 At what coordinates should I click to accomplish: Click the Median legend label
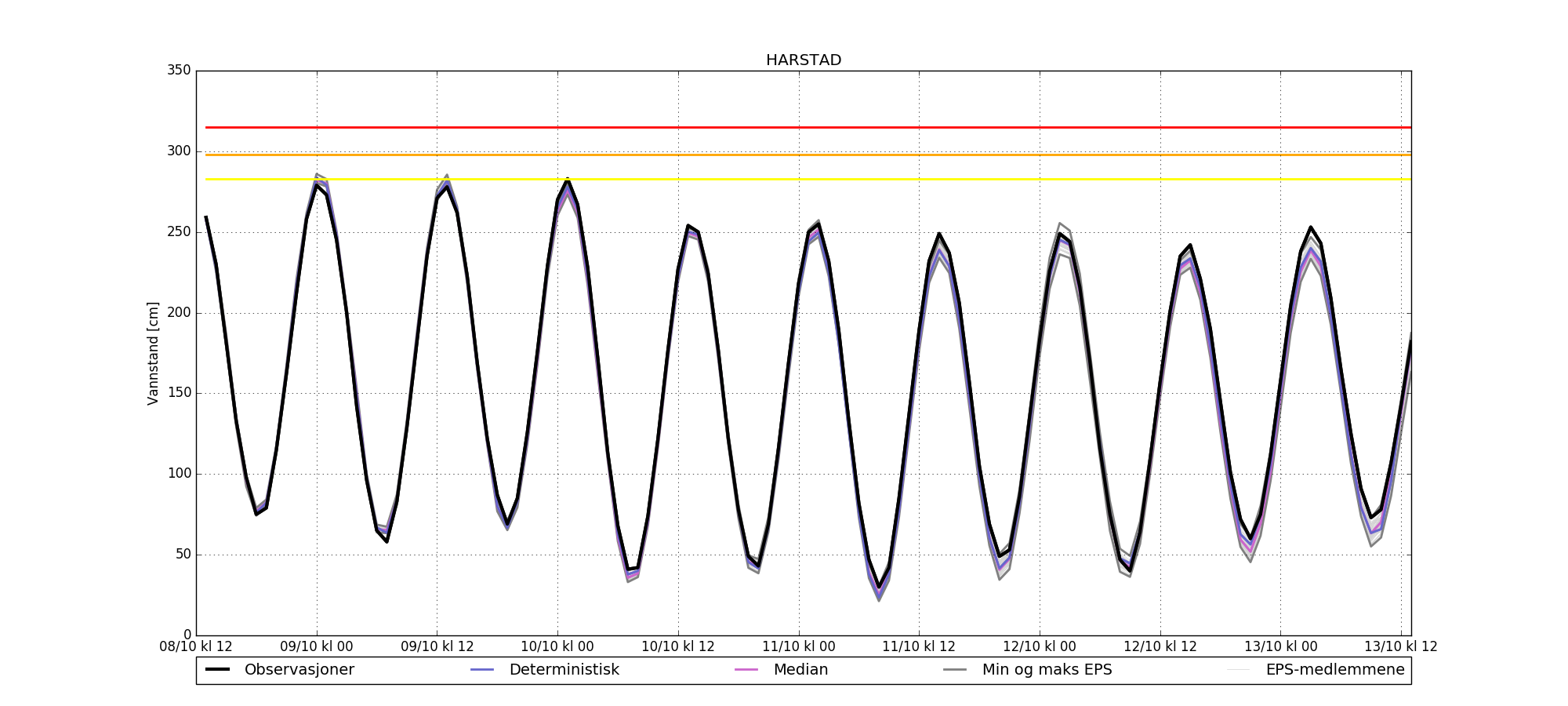click(800, 670)
